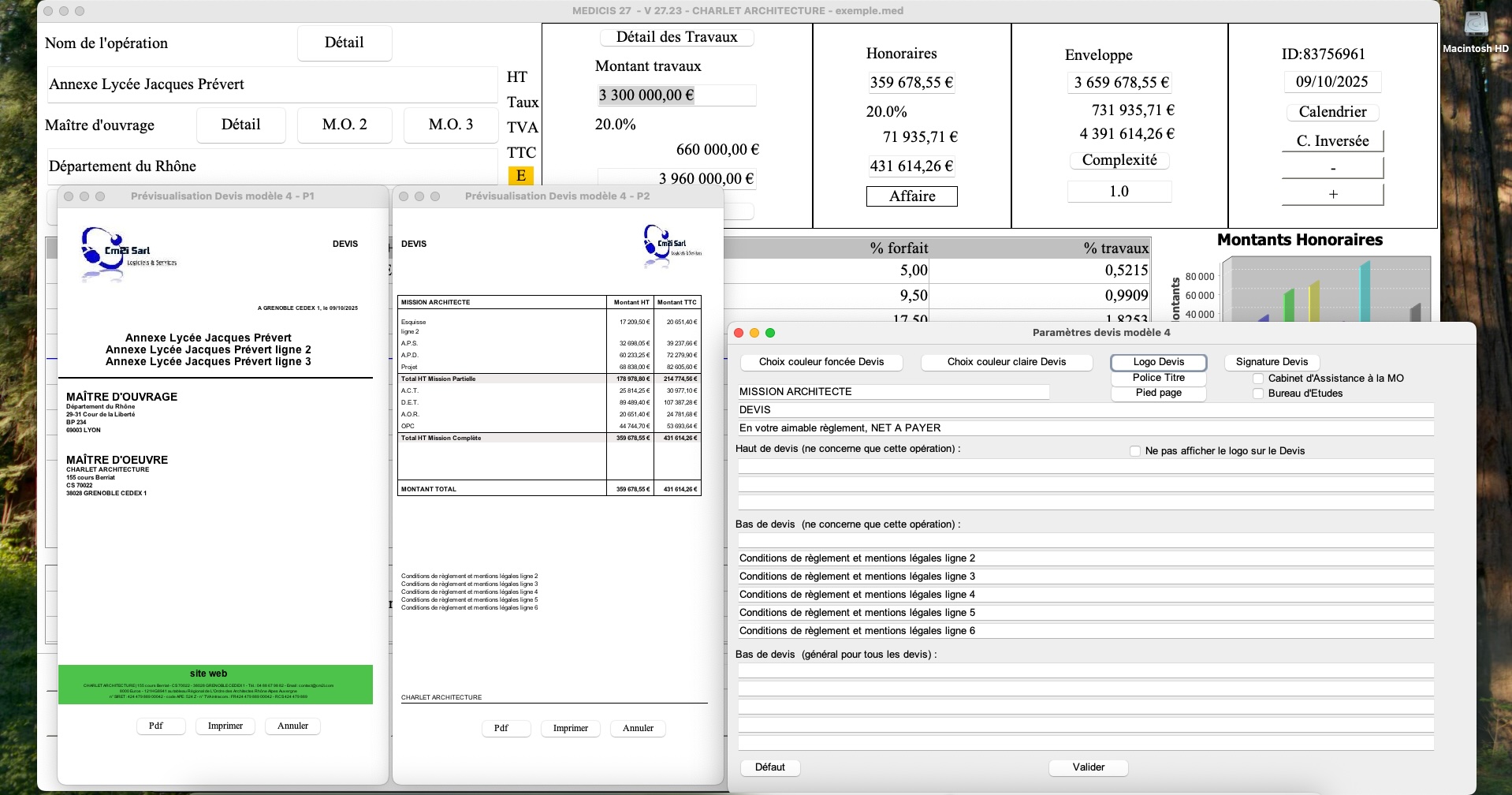
Task: Click the plus button under C. Inversée
Action: pyautogui.click(x=1332, y=194)
